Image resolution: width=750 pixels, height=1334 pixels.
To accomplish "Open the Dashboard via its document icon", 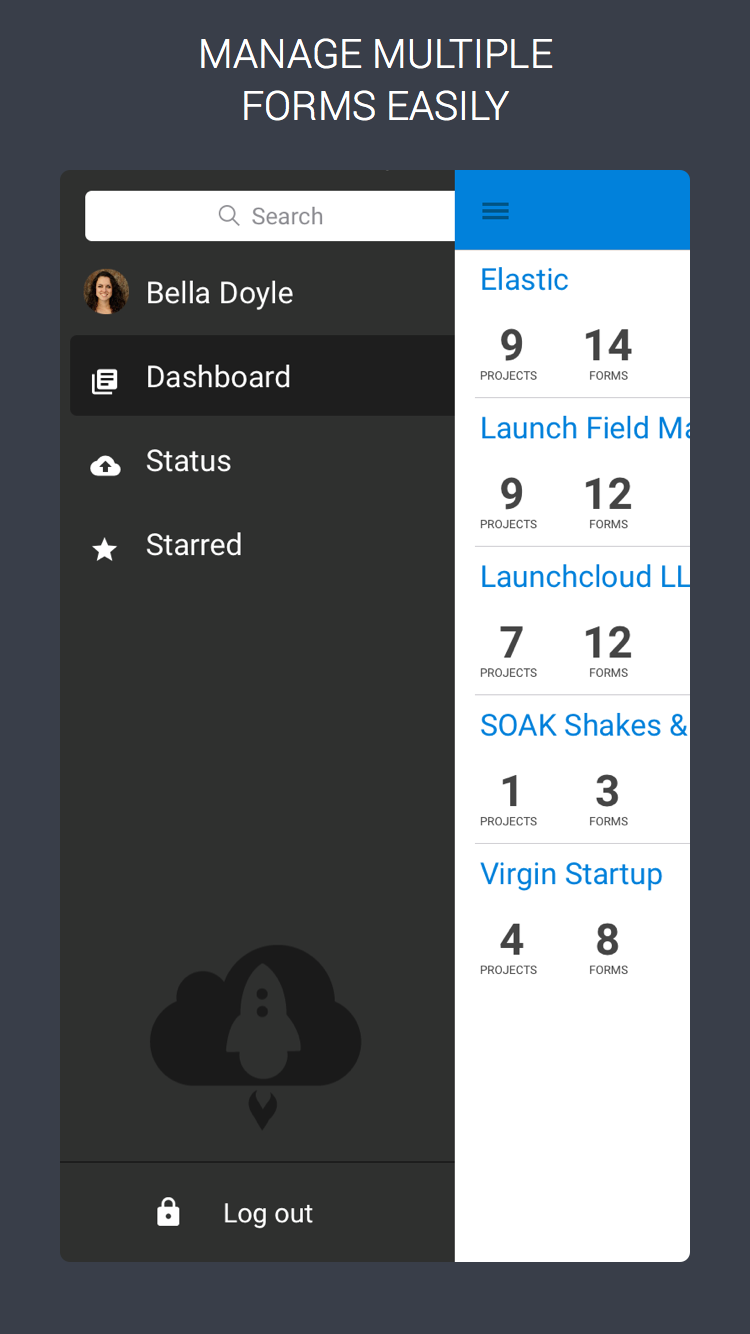I will tap(105, 377).
